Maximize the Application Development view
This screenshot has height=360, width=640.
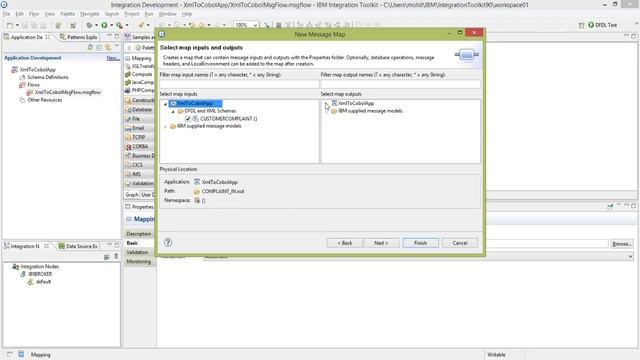[x=117, y=37]
